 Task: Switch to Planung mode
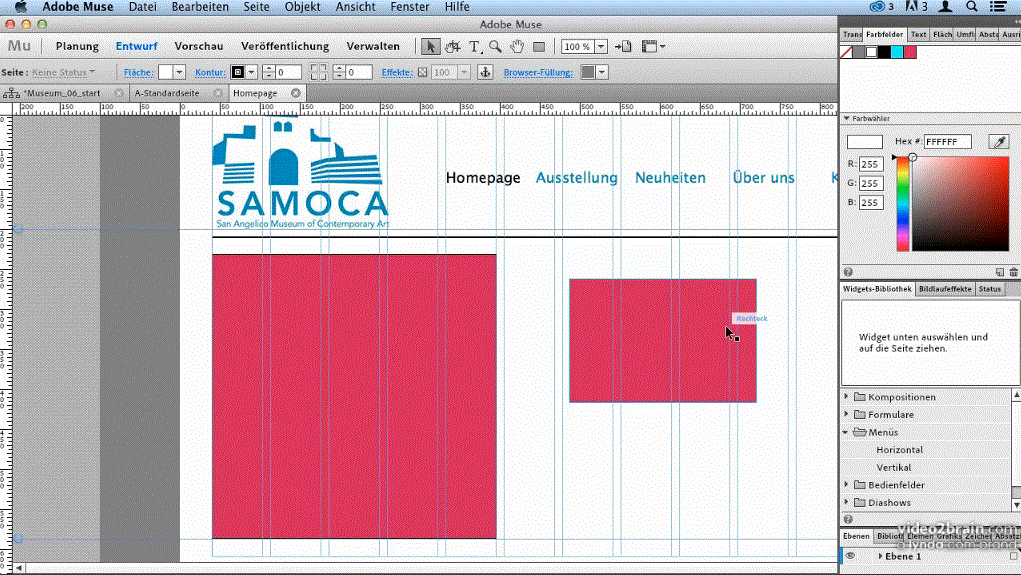[x=77, y=46]
